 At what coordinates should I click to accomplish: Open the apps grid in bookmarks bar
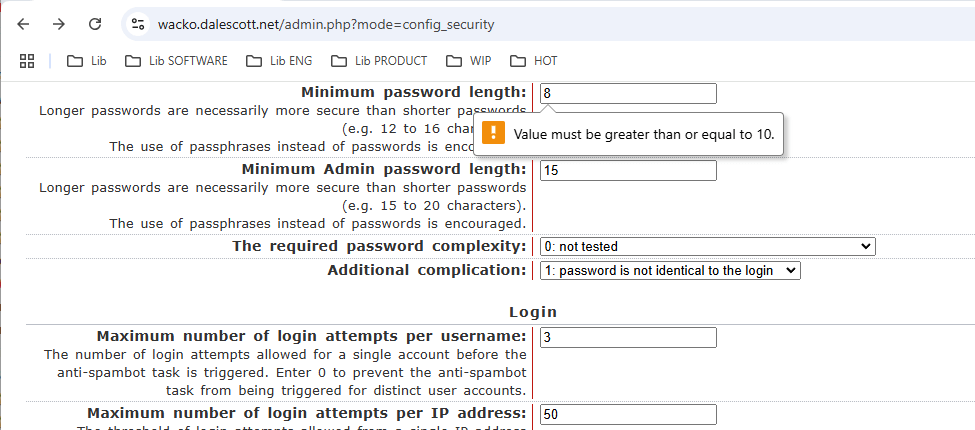pos(27,61)
